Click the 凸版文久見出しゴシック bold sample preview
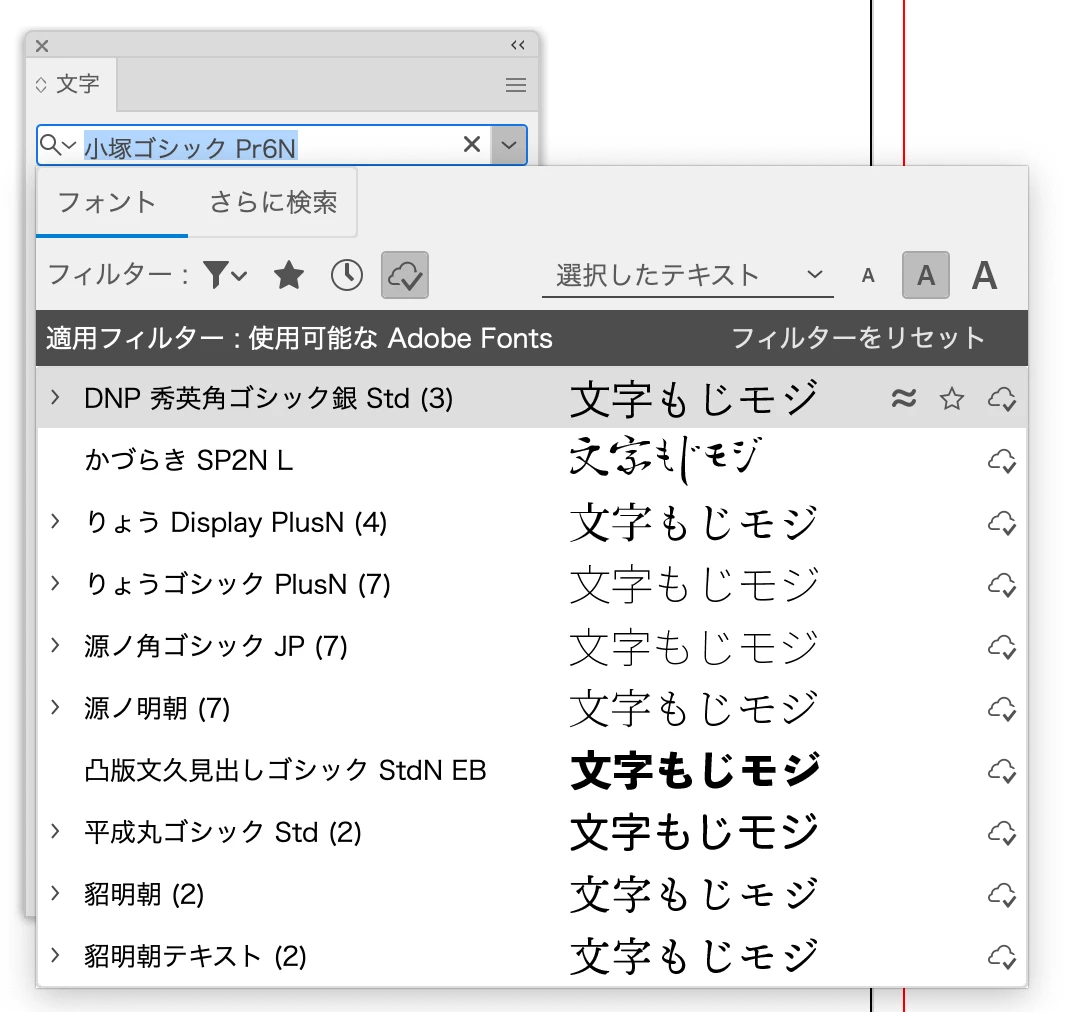1068x1012 pixels. 695,771
